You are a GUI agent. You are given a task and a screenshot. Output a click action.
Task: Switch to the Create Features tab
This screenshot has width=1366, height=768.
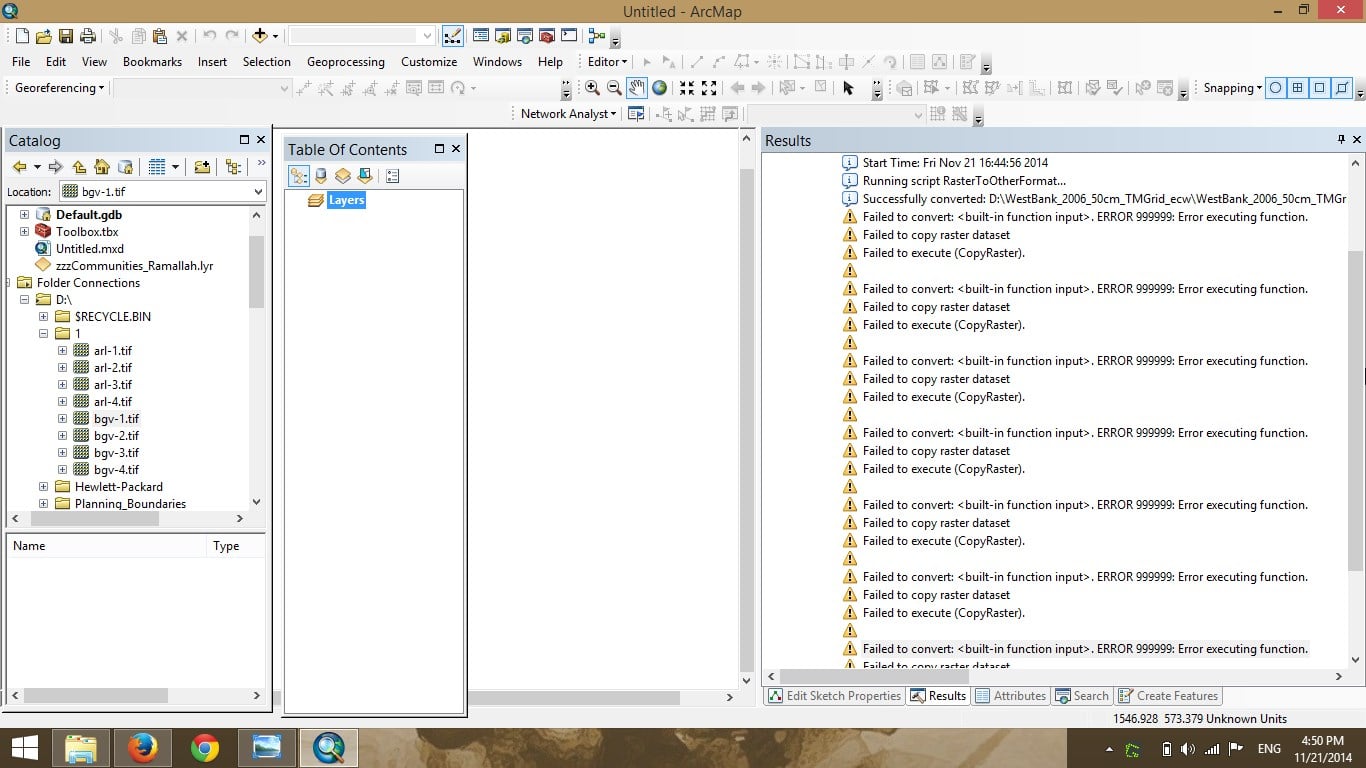click(1167, 696)
